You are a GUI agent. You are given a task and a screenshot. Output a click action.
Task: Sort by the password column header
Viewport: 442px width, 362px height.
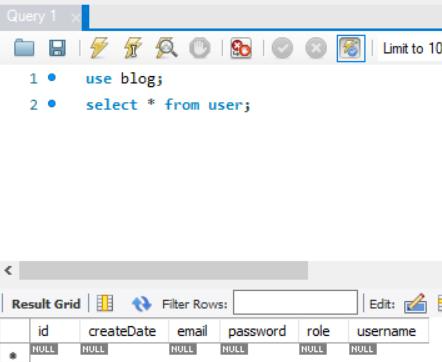(259, 331)
